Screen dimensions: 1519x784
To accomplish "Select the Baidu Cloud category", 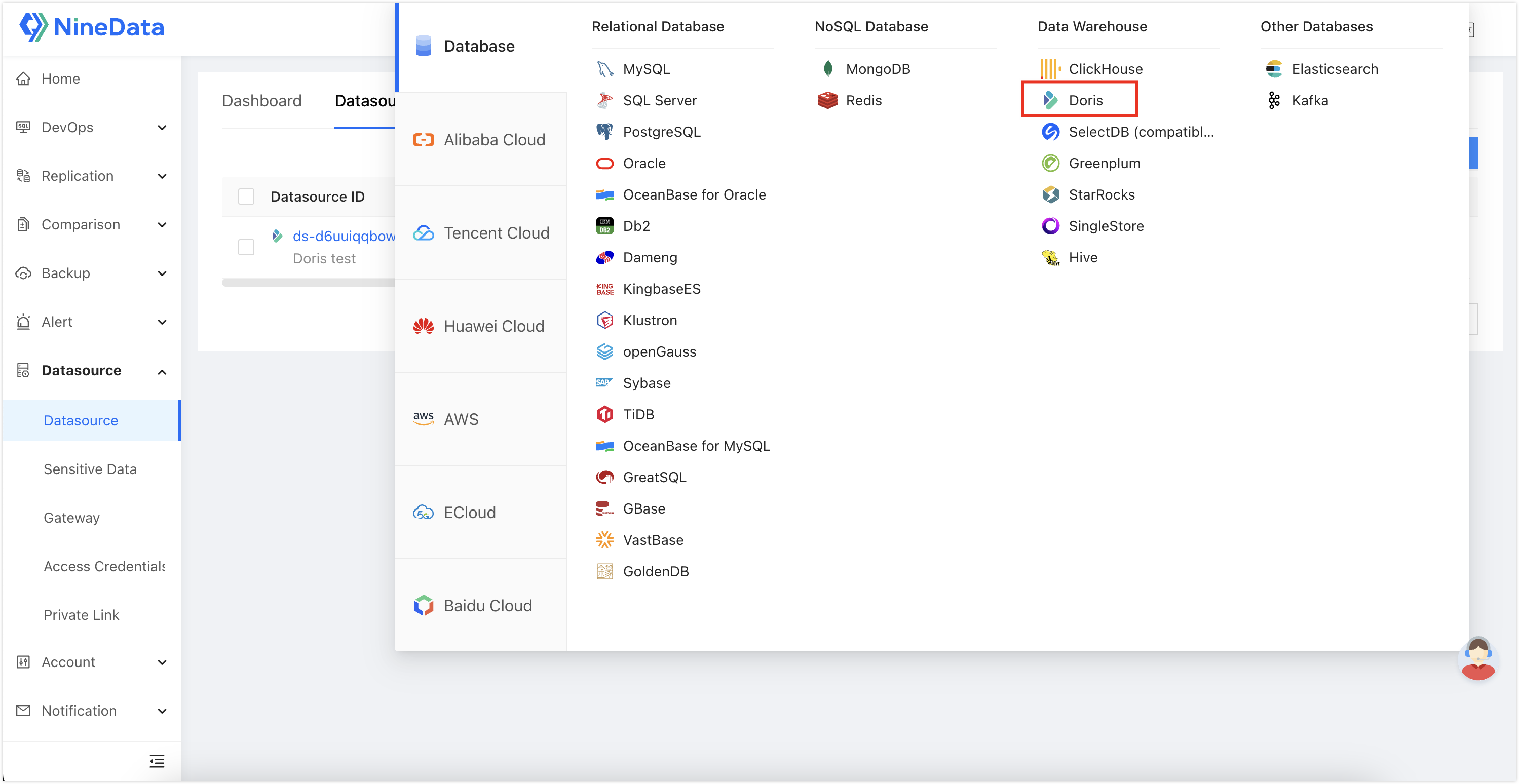I will pos(481,605).
